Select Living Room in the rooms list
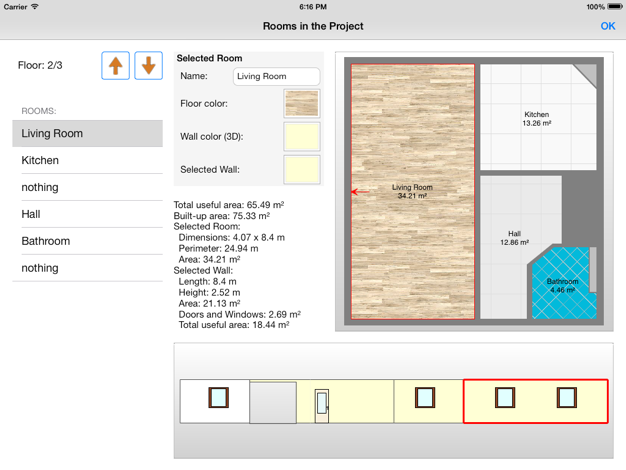Screen dimensions: 626x470 click(87, 134)
